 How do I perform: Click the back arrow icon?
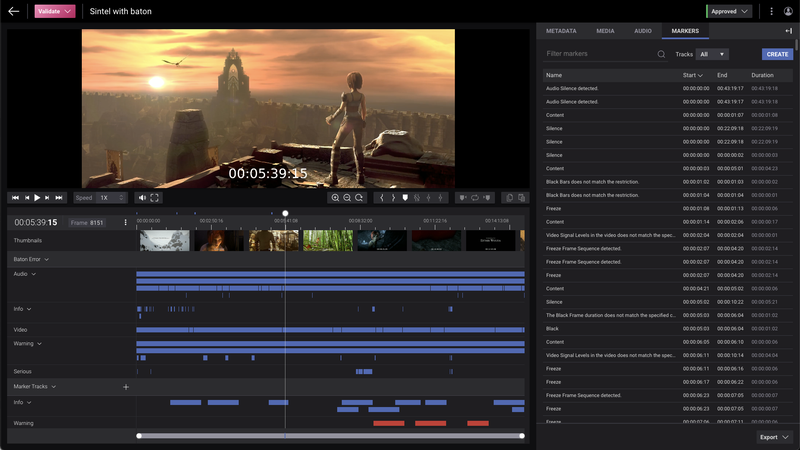14,11
